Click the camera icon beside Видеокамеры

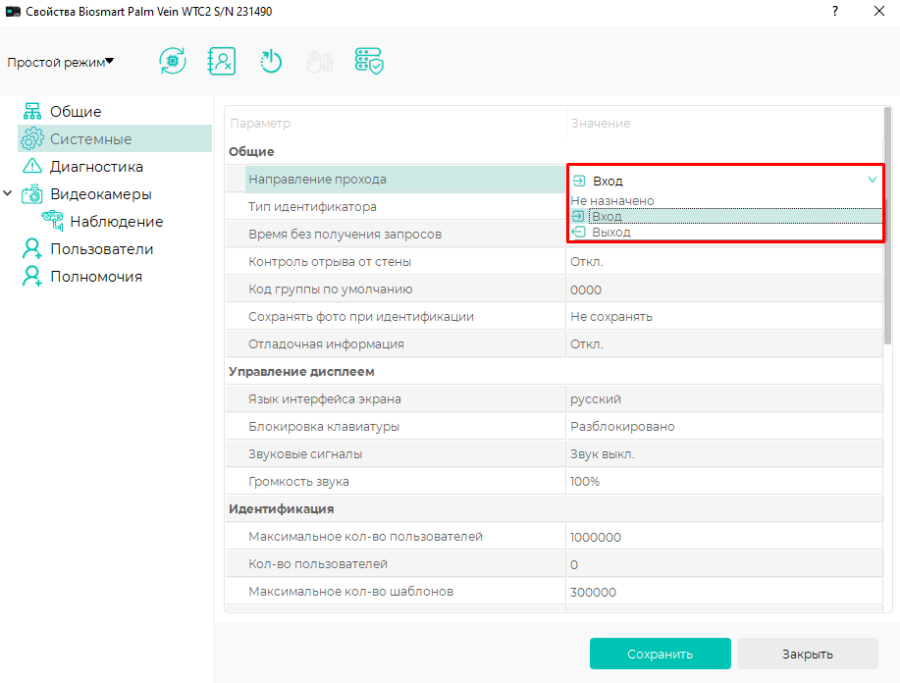click(32, 194)
